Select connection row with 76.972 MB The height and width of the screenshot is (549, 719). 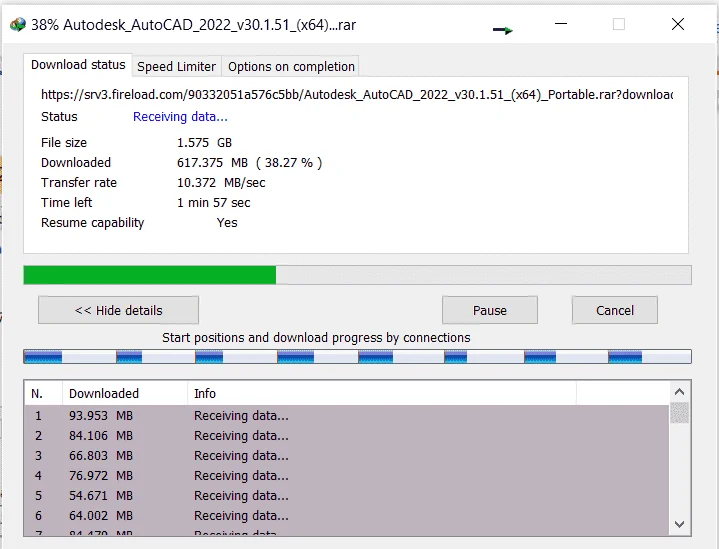(347, 476)
